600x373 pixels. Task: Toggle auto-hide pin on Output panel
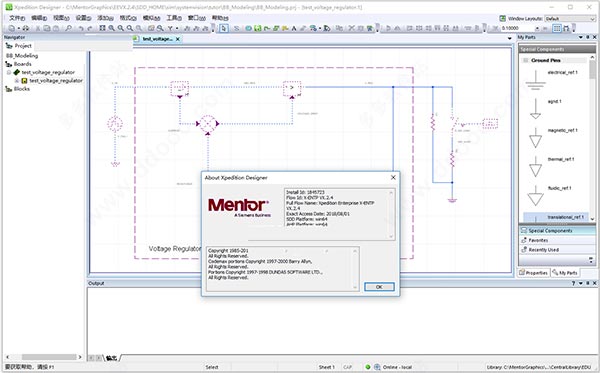click(x=588, y=283)
